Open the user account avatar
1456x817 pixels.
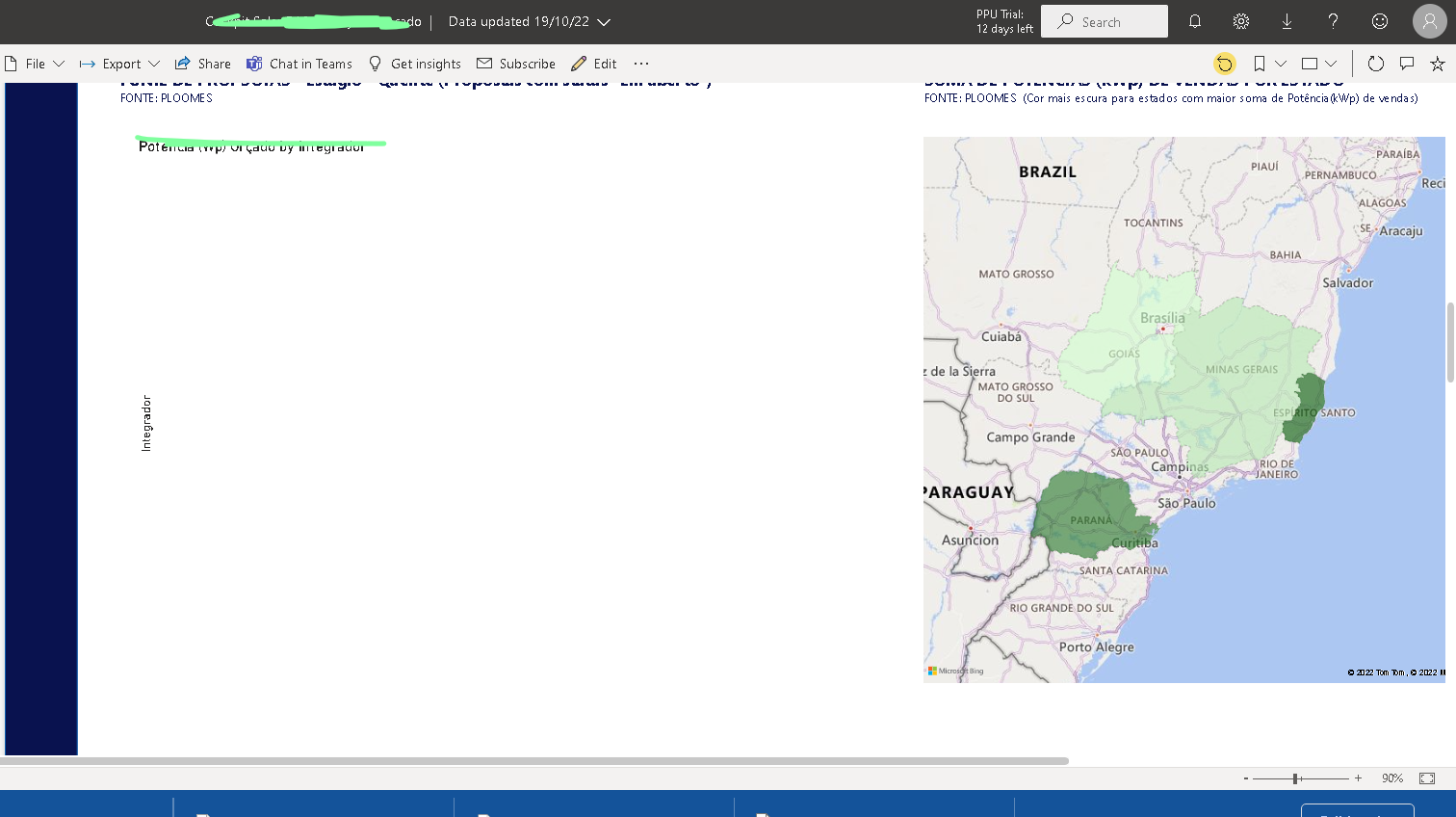pyautogui.click(x=1430, y=21)
